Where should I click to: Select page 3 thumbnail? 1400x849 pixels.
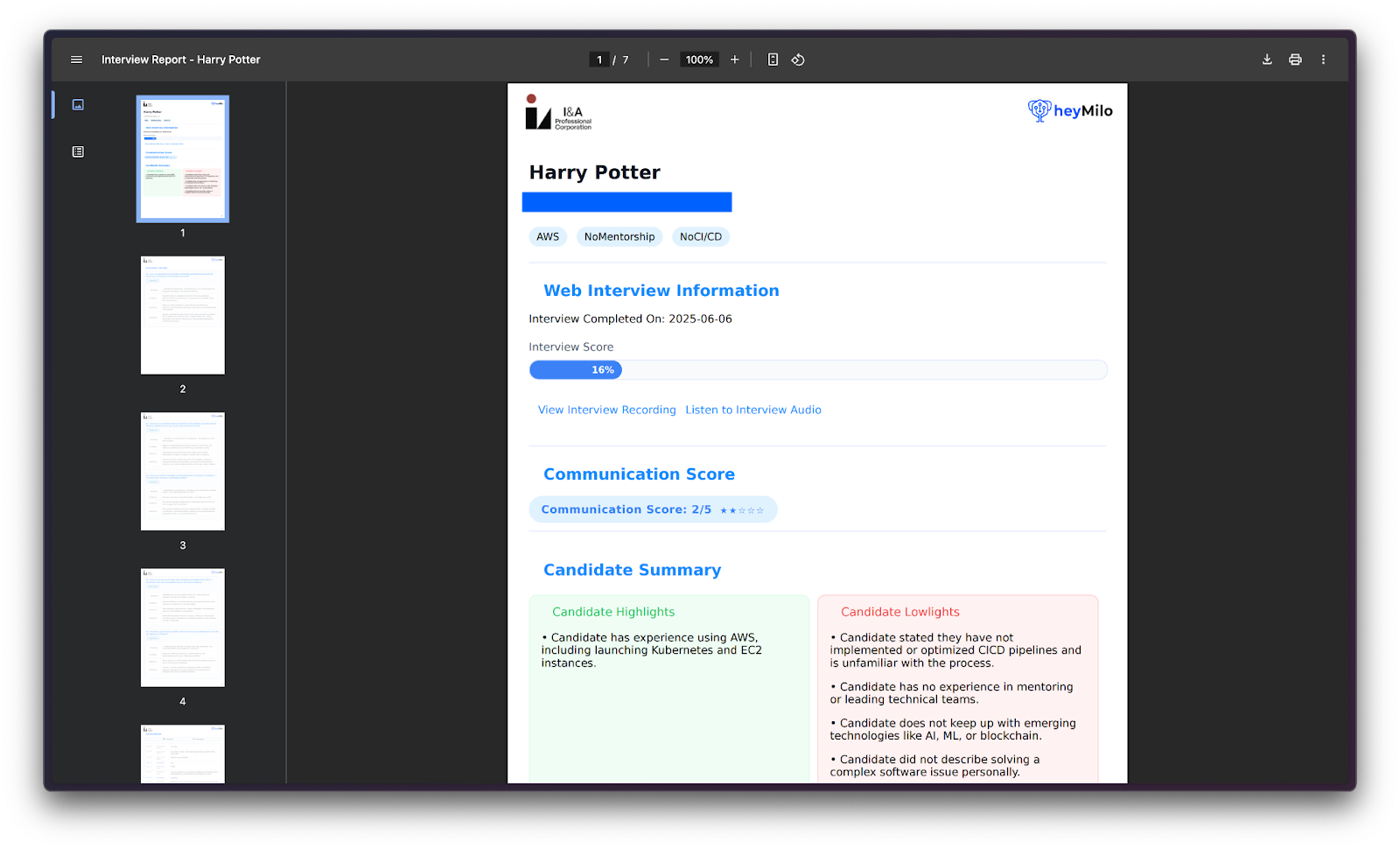point(183,471)
